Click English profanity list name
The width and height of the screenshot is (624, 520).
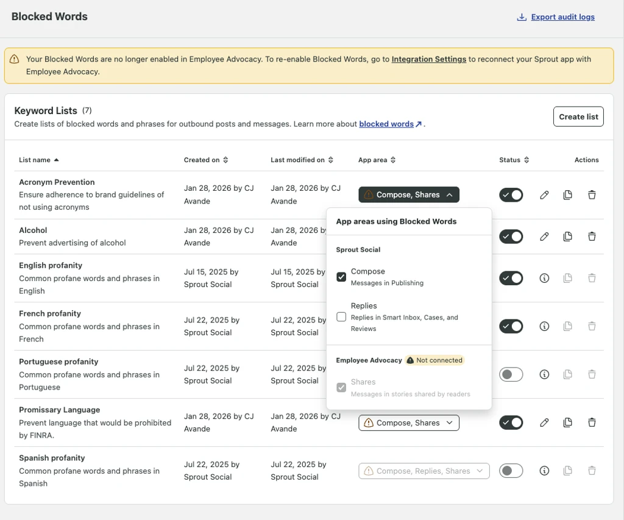(51, 265)
